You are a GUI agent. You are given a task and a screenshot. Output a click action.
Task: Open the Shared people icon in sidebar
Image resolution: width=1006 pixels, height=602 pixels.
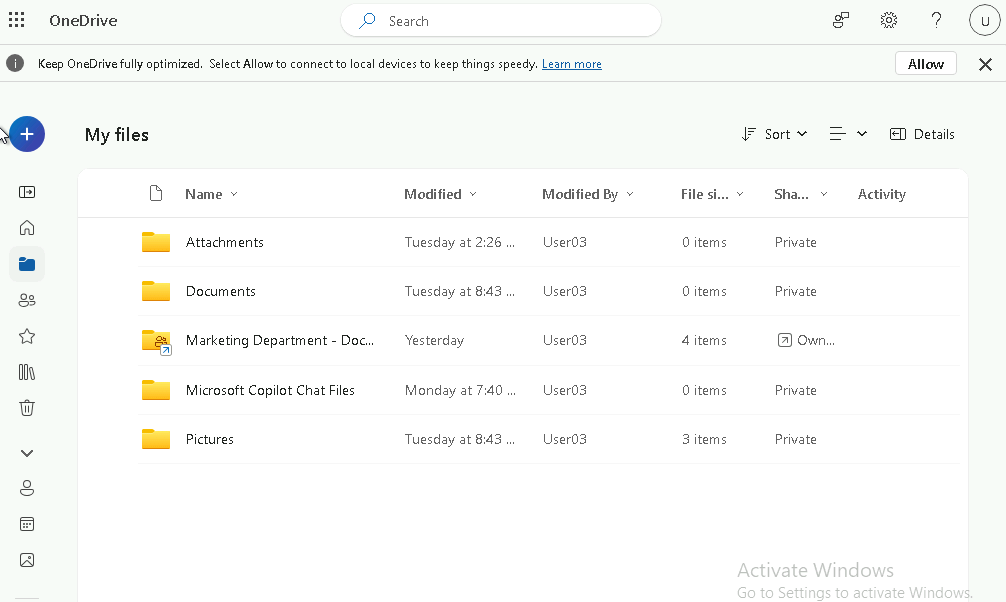pyautogui.click(x=27, y=300)
